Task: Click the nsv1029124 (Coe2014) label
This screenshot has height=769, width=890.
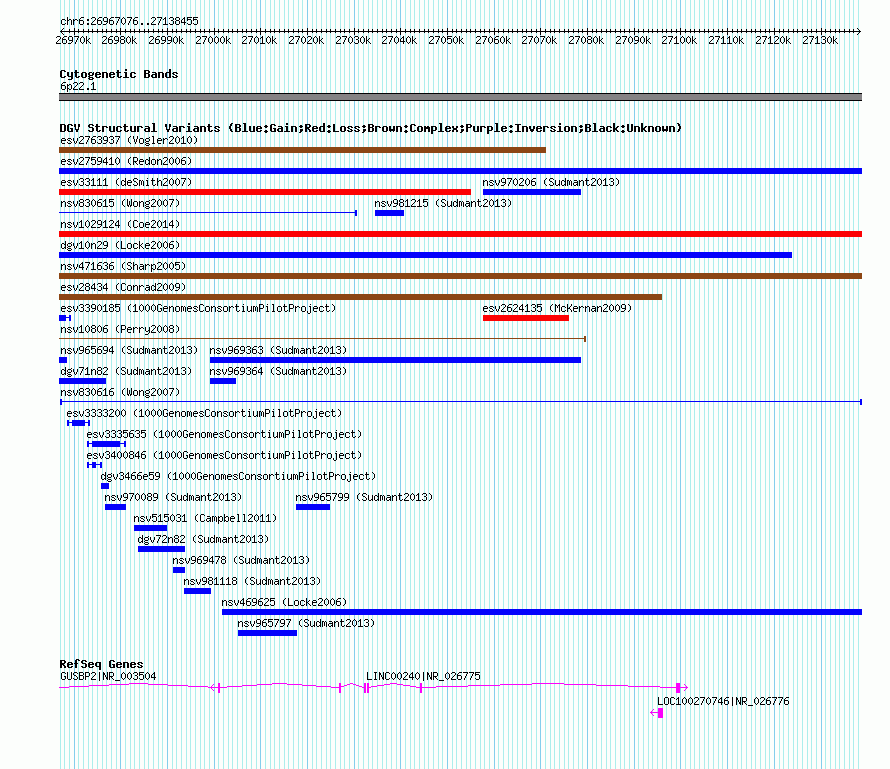Action: click(x=120, y=224)
